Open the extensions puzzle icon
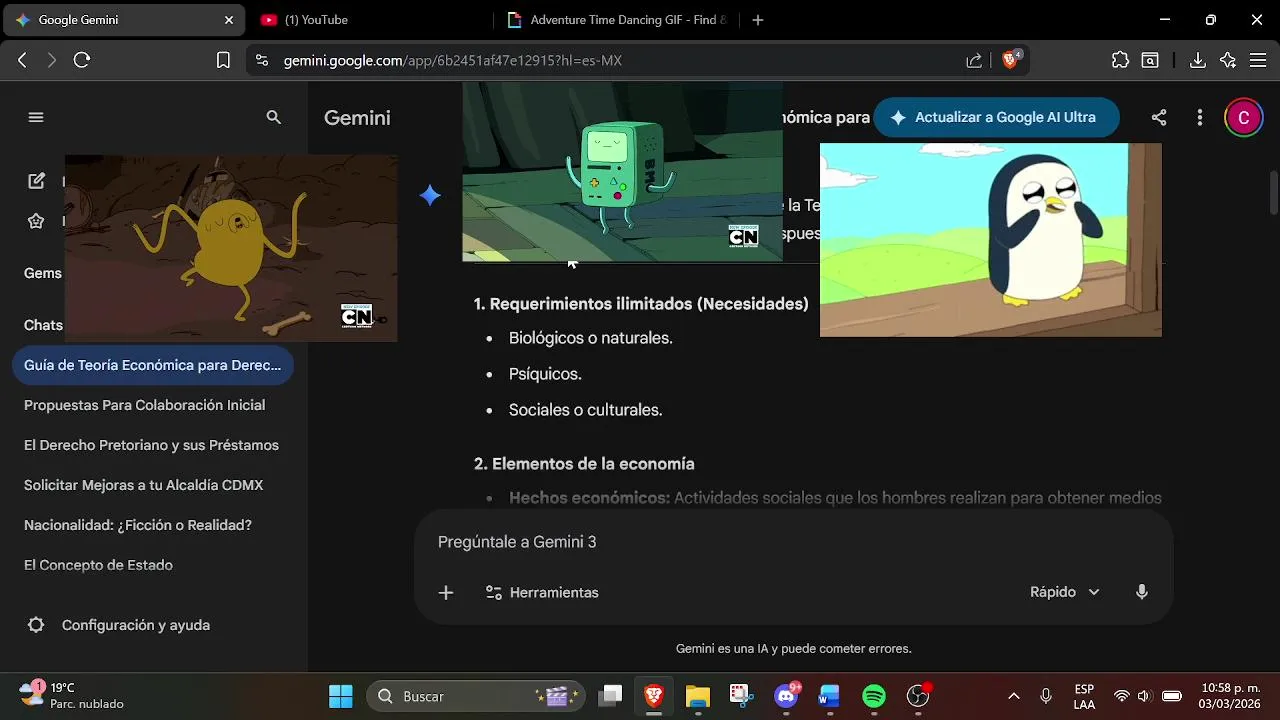This screenshot has height=720, width=1280. (x=1120, y=60)
